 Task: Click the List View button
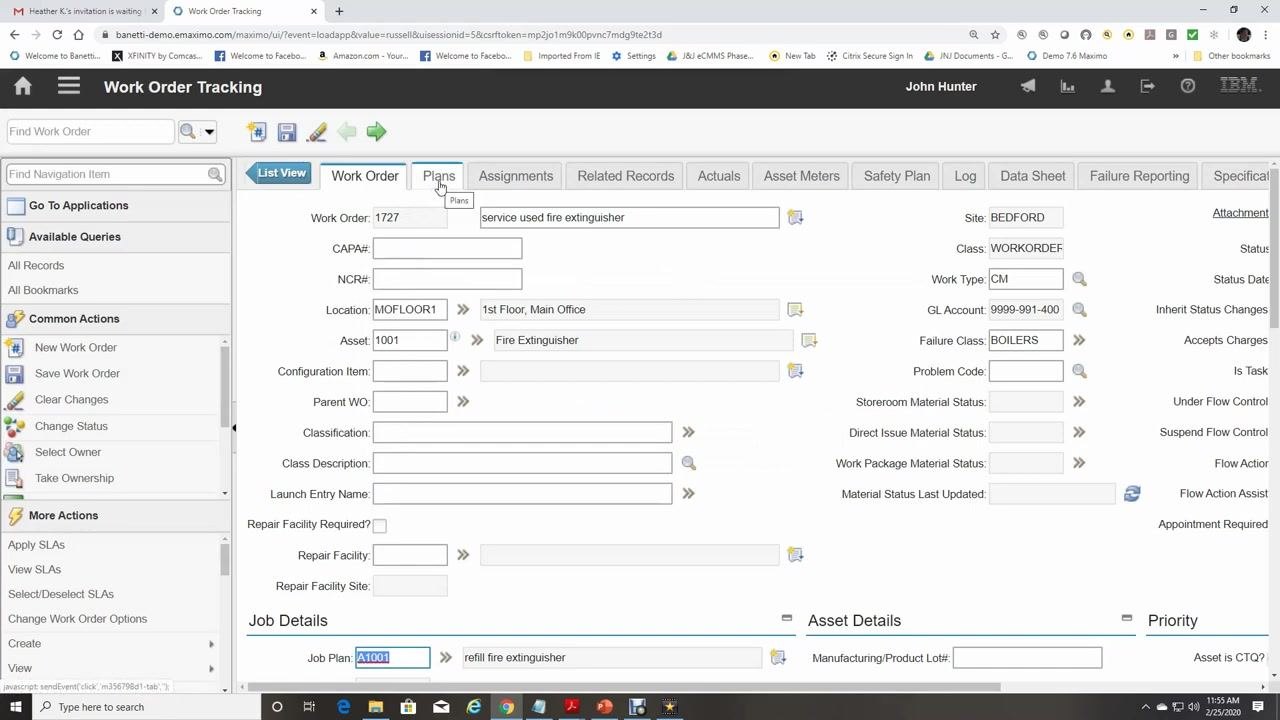tap(277, 173)
